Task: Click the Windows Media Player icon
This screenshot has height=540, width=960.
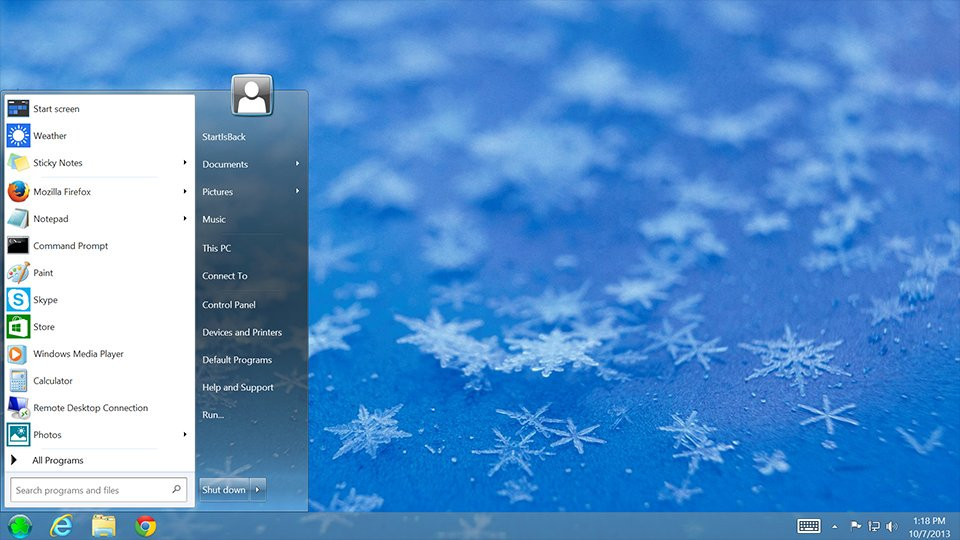Action: [x=18, y=353]
